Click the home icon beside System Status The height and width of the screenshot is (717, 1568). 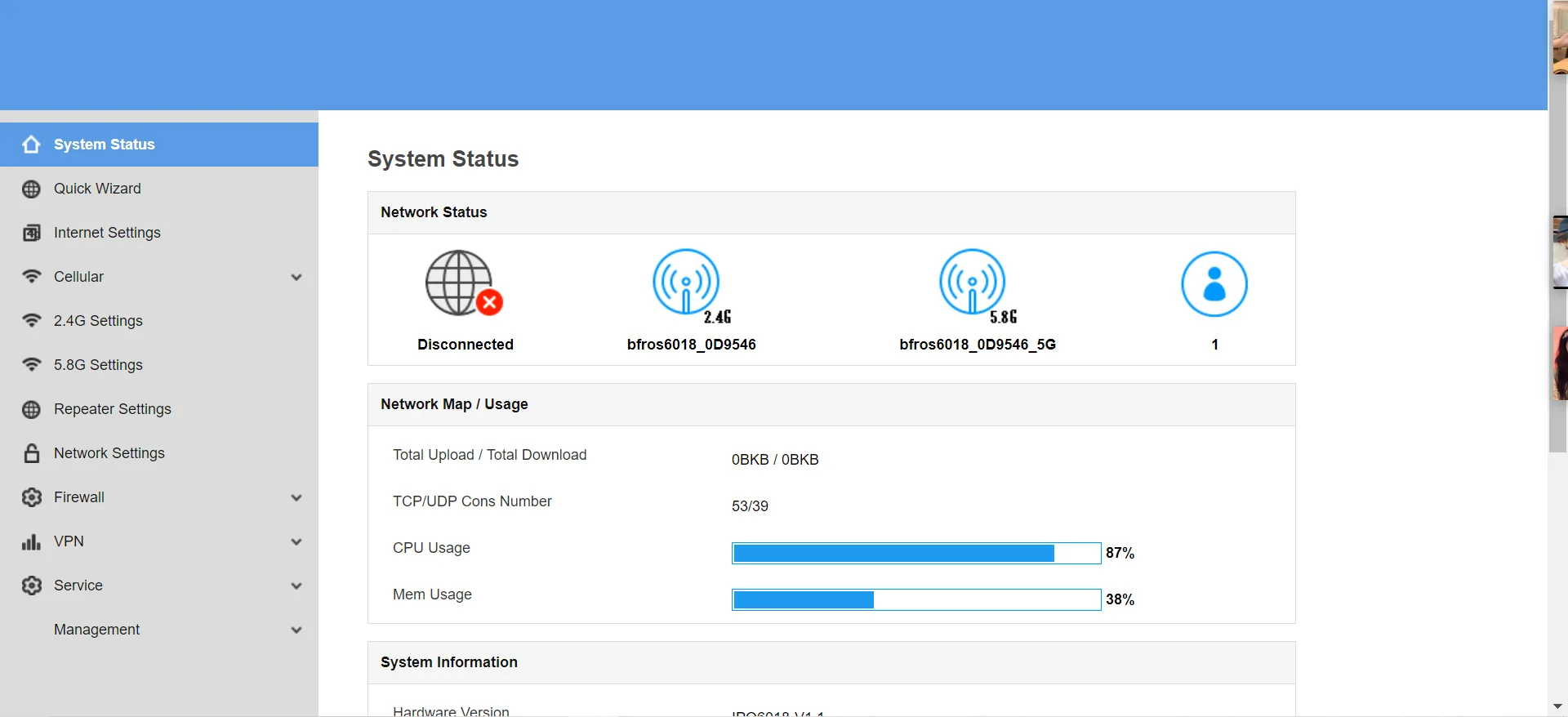31,145
